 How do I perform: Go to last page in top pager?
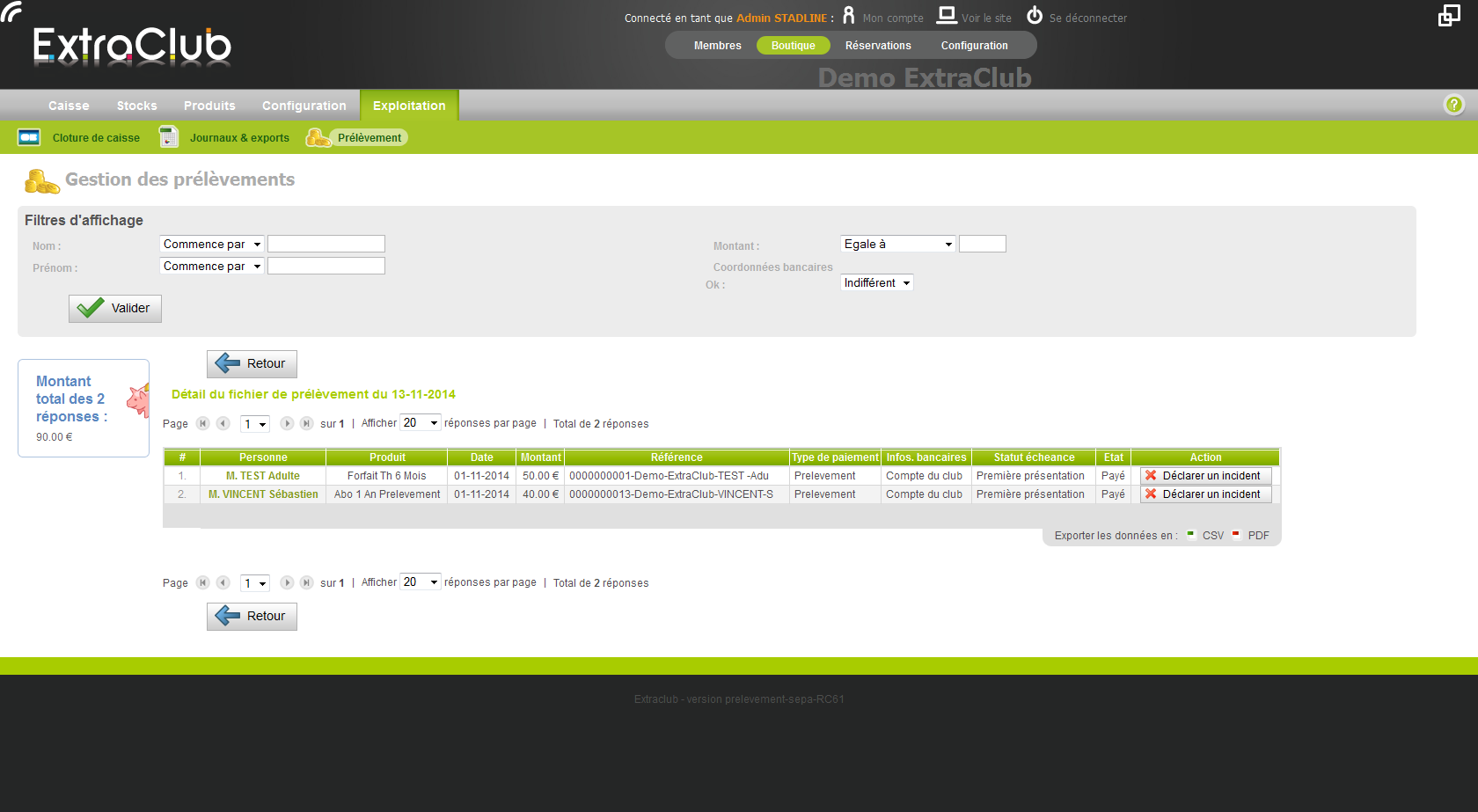306,423
